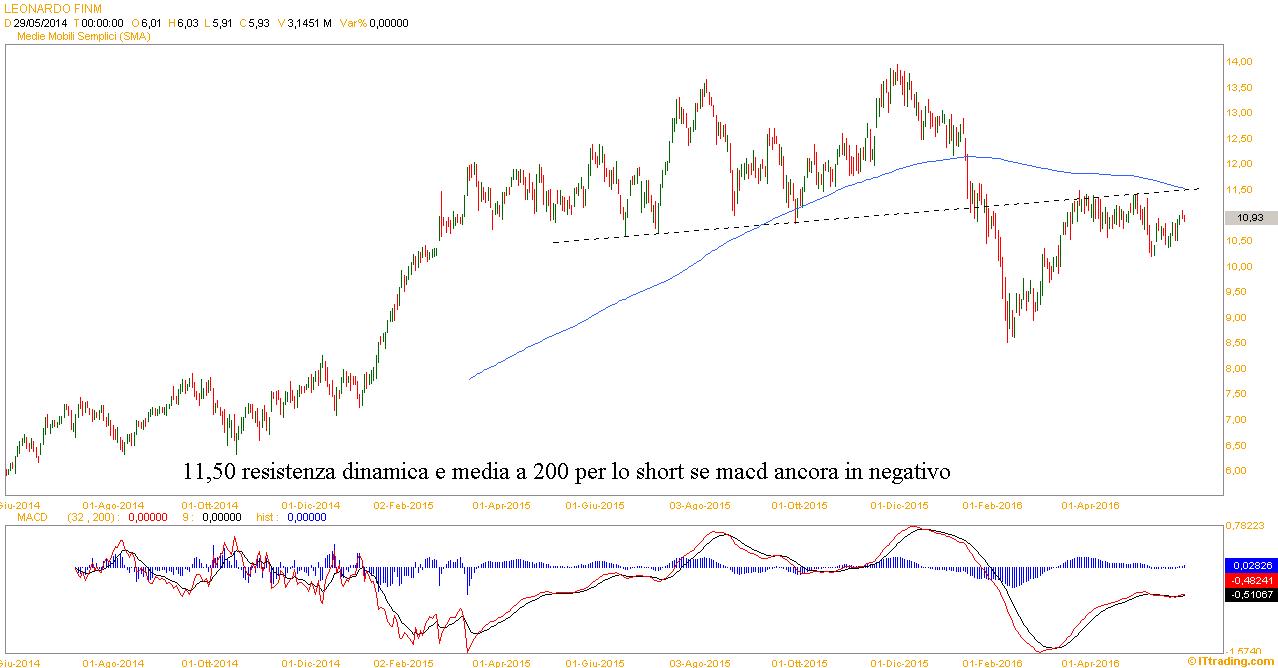
Task: Click 01-Apr-2016 on the MACD panel date axis
Action: [x=1090, y=662]
